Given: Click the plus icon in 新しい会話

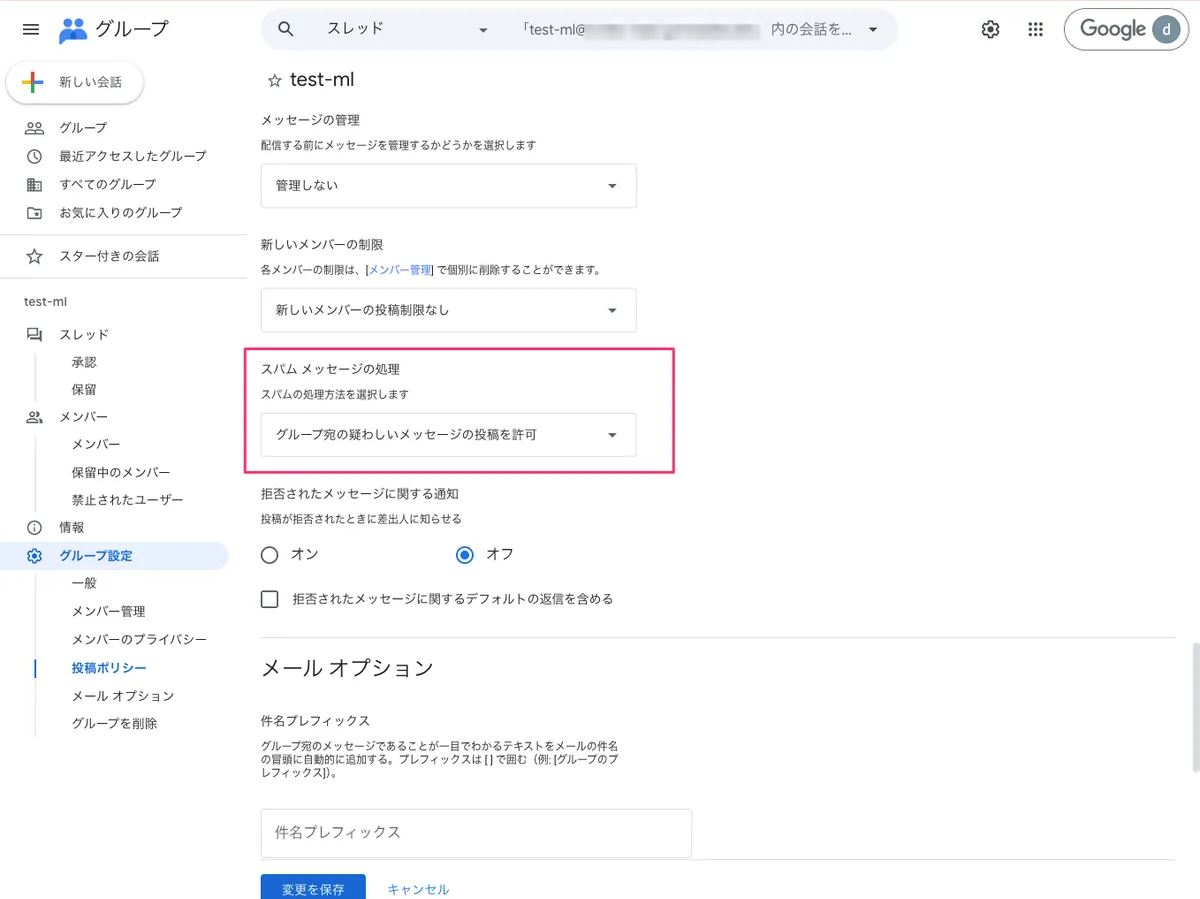Looking at the screenshot, I should click(x=33, y=82).
